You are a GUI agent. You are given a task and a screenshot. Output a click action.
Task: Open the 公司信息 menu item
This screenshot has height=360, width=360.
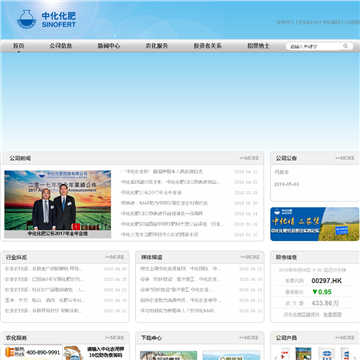click(61, 46)
